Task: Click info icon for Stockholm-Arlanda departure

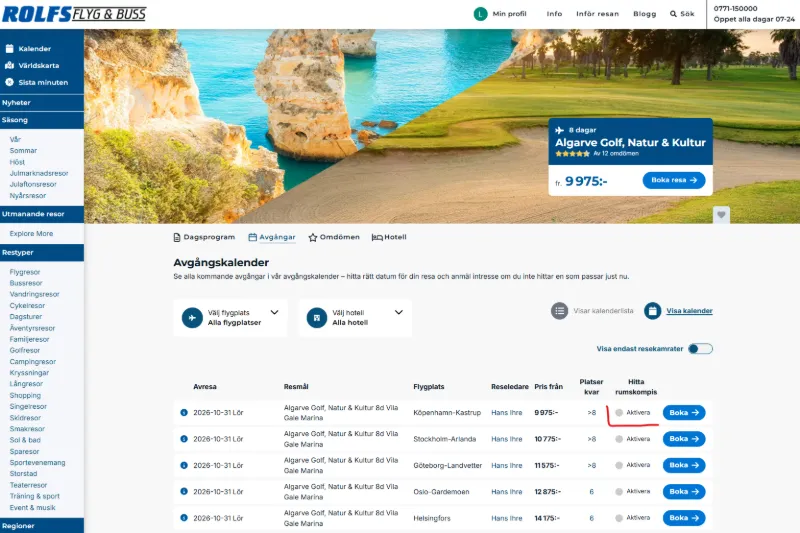Action: 184,439
